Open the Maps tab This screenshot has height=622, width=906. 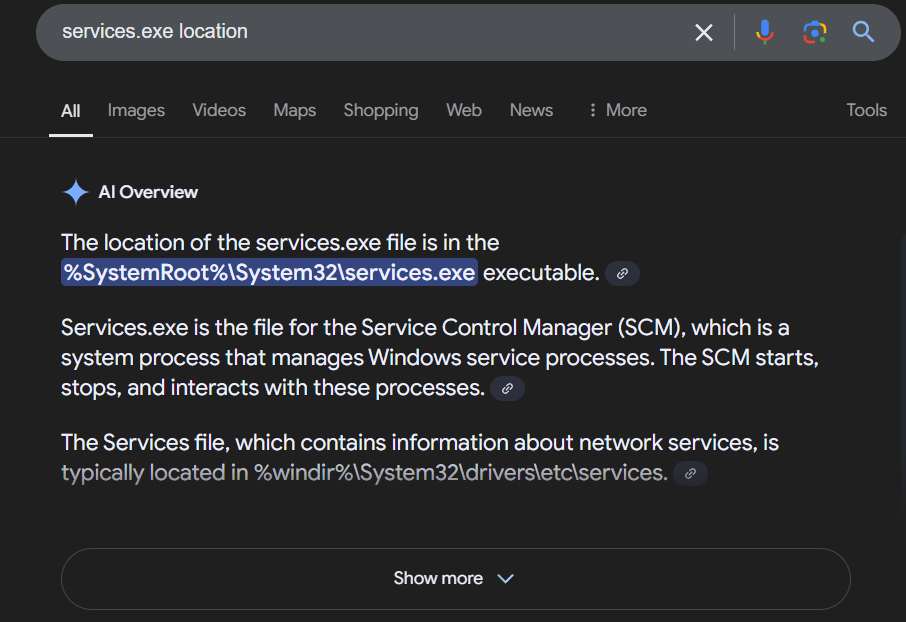(295, 110)
